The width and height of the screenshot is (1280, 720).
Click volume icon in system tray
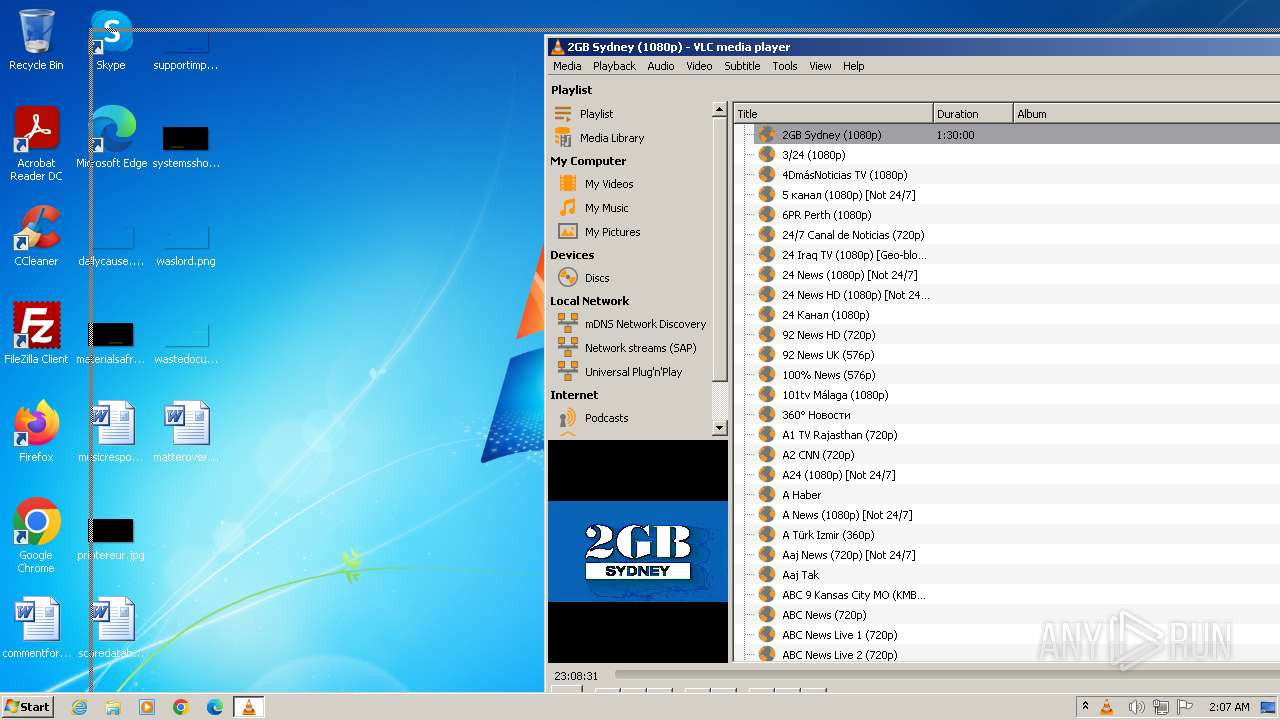[1135, 707]
